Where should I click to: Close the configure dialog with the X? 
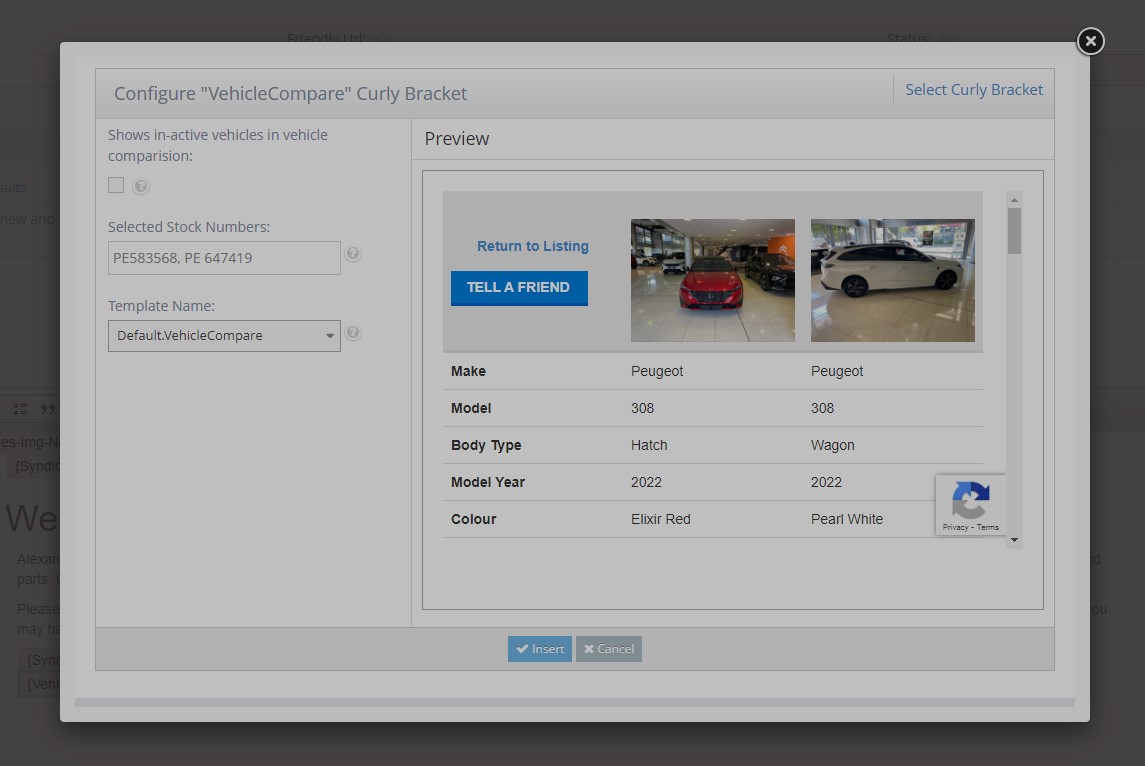(1089, 41)
